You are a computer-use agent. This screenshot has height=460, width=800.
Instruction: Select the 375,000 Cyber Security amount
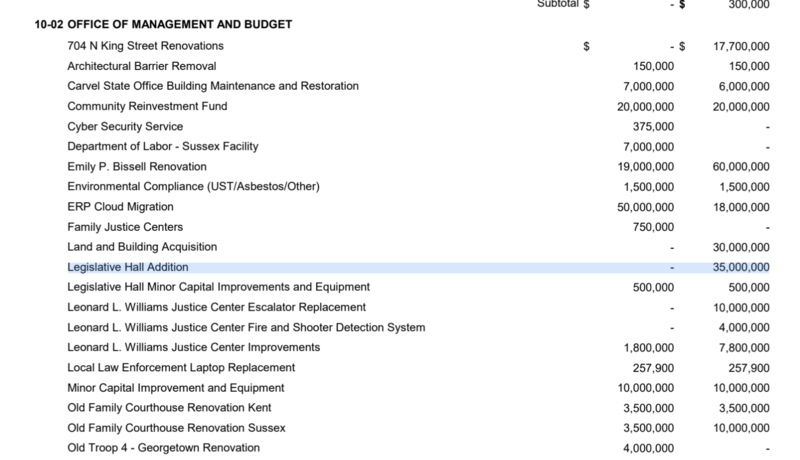(654, 126)
